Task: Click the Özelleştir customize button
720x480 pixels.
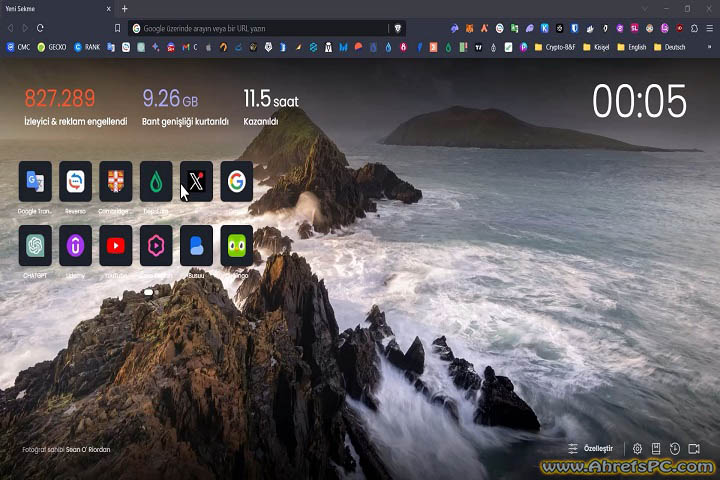Action: [x=591, y=448]
